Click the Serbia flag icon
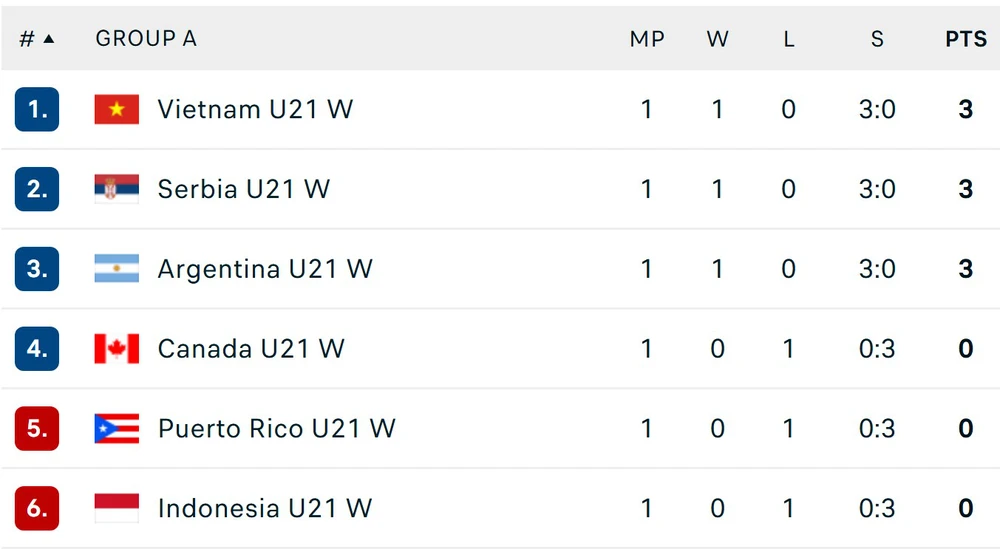1000x549 pixels. 117,189
